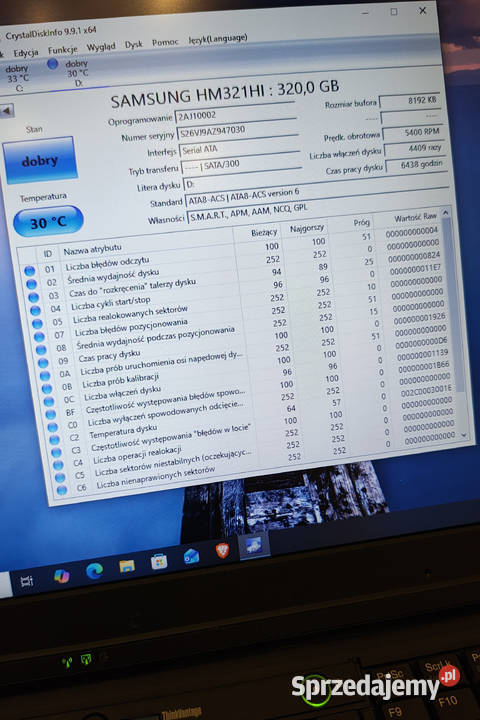Click status dot for attribute C6
Screen dimensions: 480x720
click(62, 490)
